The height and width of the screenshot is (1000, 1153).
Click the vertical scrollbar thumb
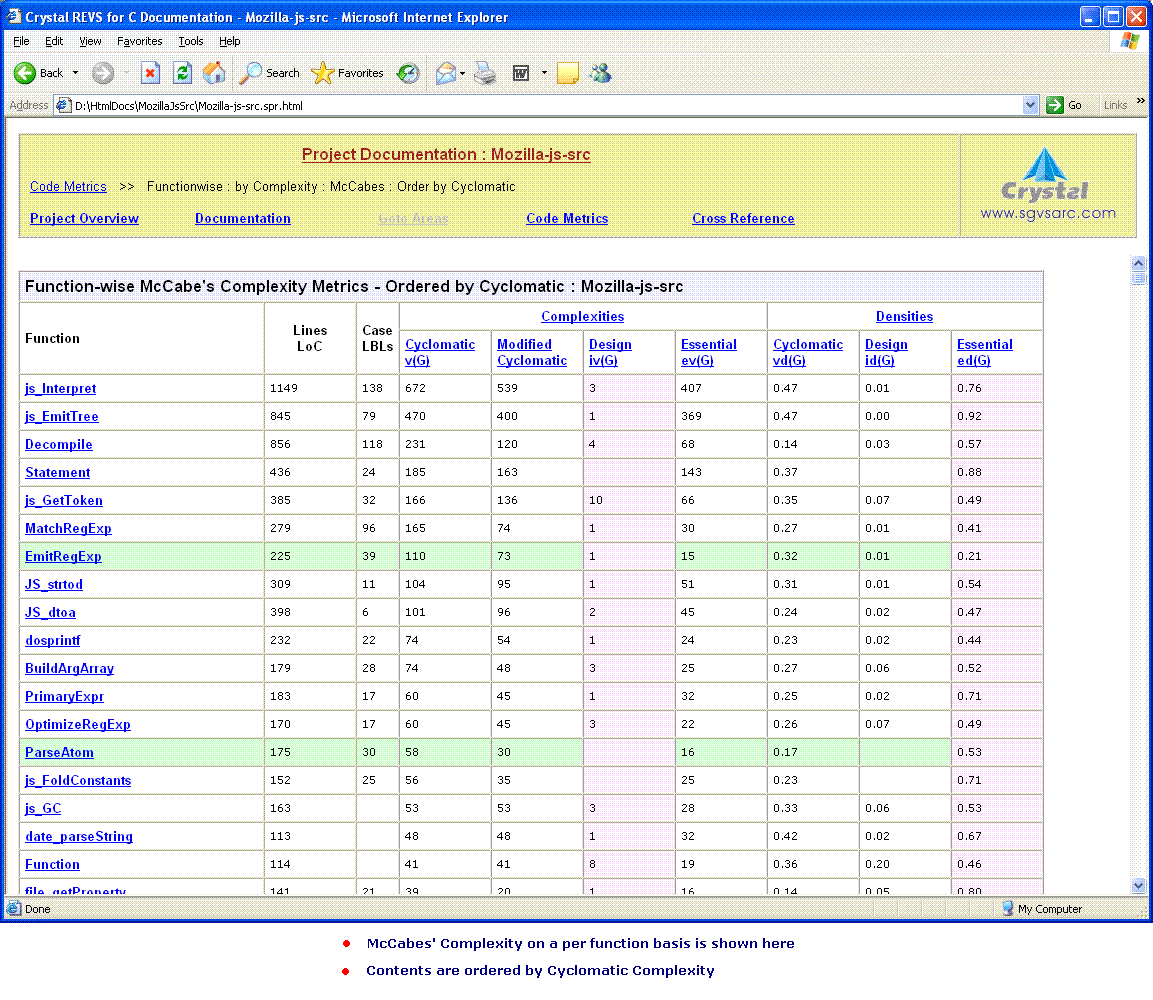tap(1138, 278)
